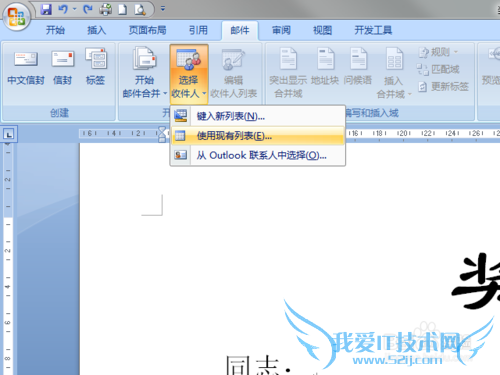Save the document from quick access toolbar
The height and width of the screenshot is (375, 500).
(46, 9)
